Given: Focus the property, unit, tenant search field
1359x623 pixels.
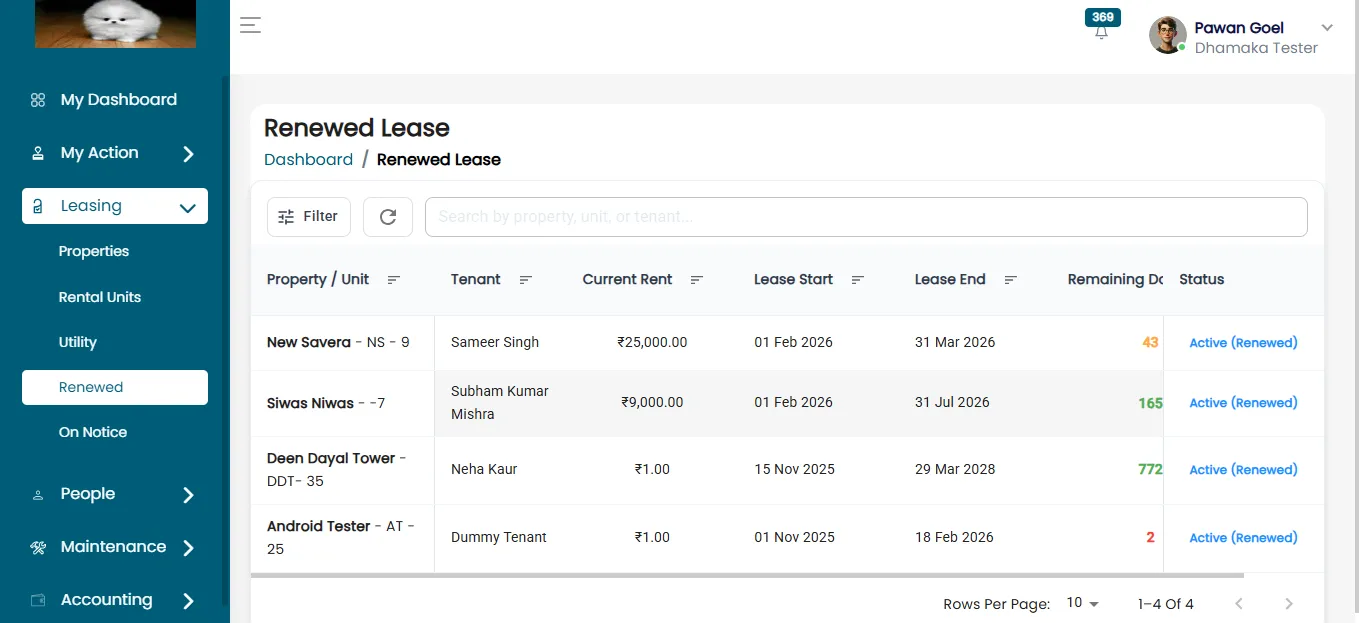Looking at the screenshot, I should pyautogui.click(x=866, y=217).
